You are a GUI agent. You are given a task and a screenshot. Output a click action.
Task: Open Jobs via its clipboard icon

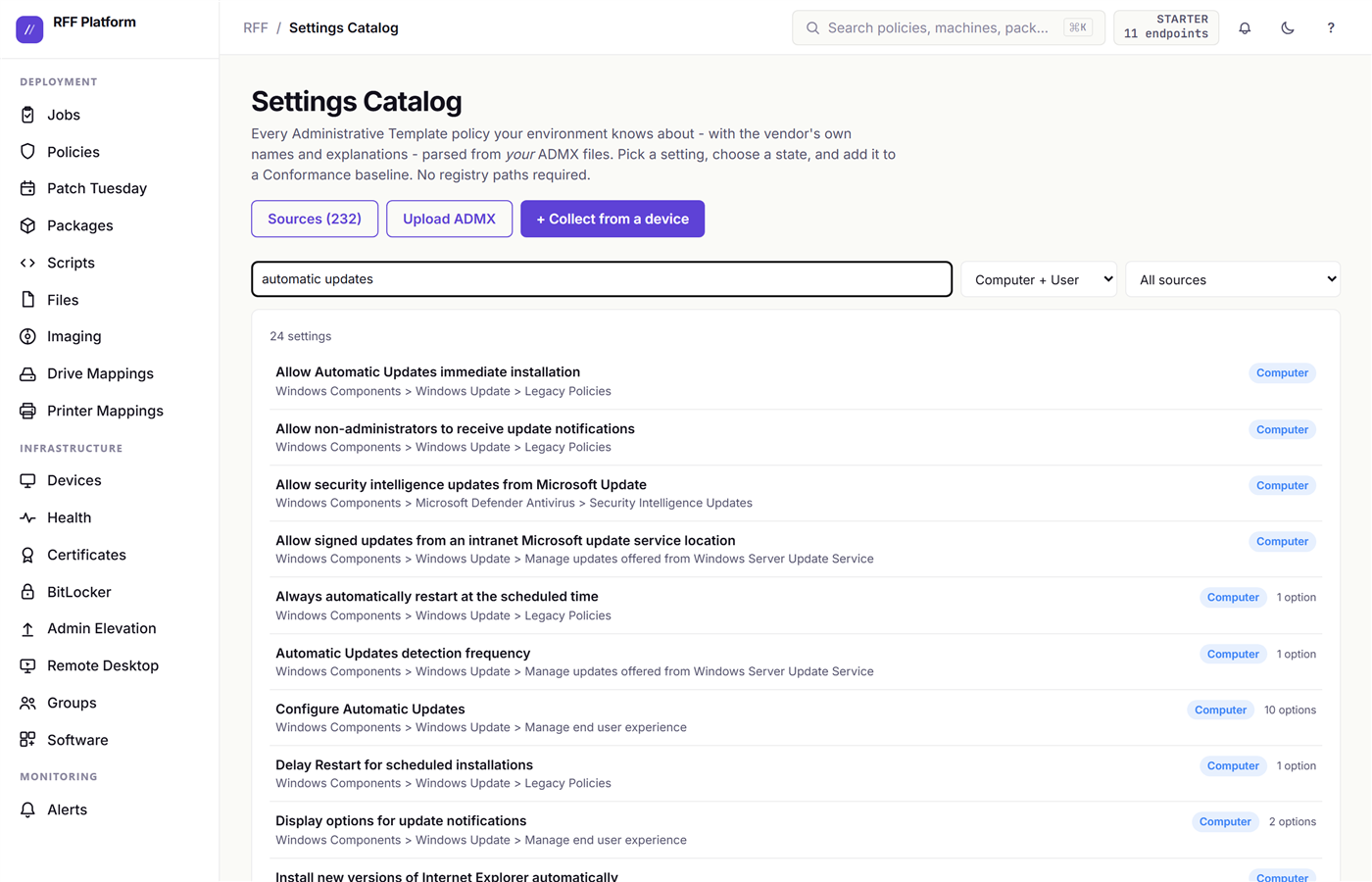coord(27,115)
